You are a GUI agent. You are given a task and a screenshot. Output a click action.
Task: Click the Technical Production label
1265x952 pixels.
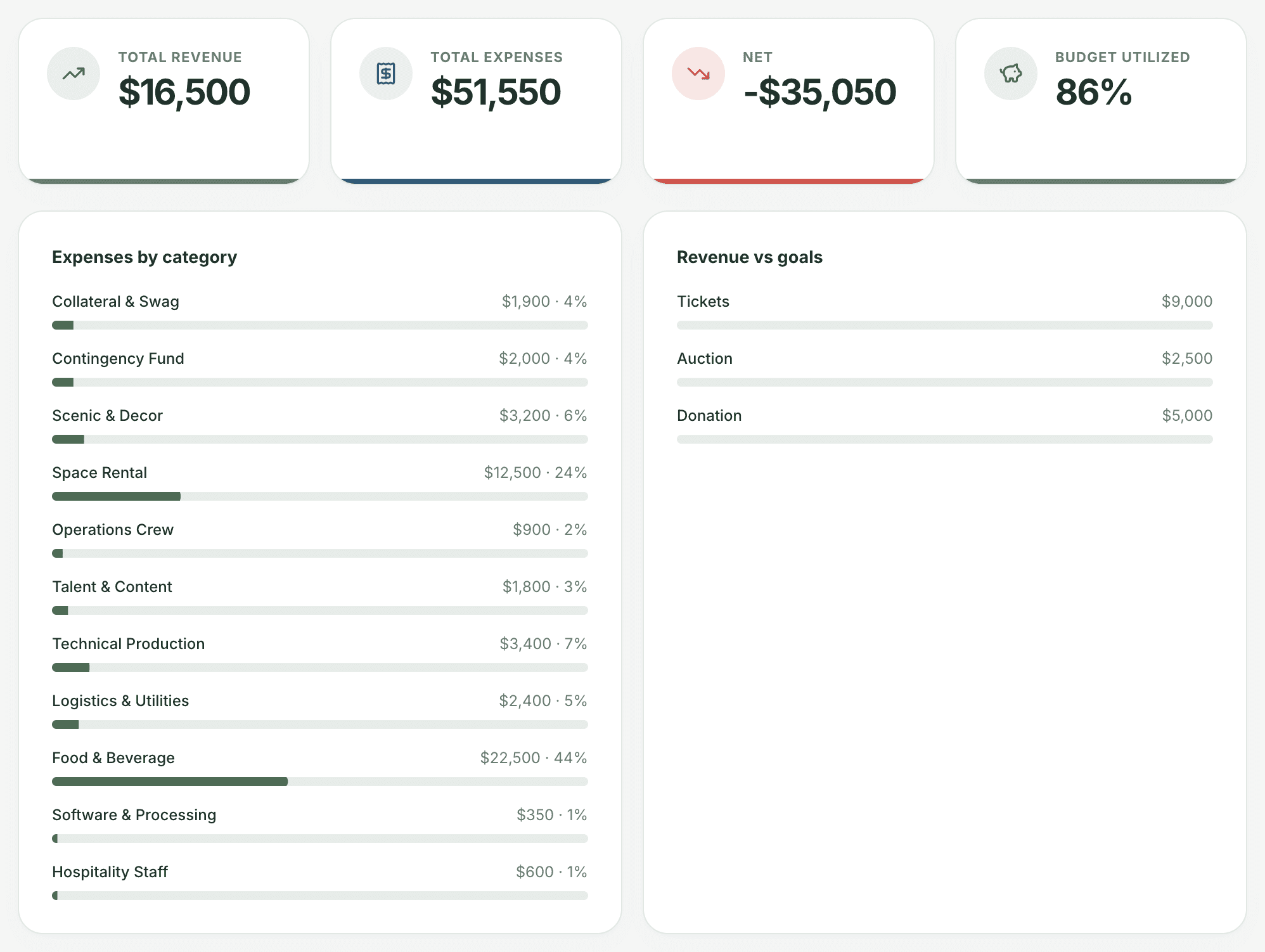click(x=128, y=644)
